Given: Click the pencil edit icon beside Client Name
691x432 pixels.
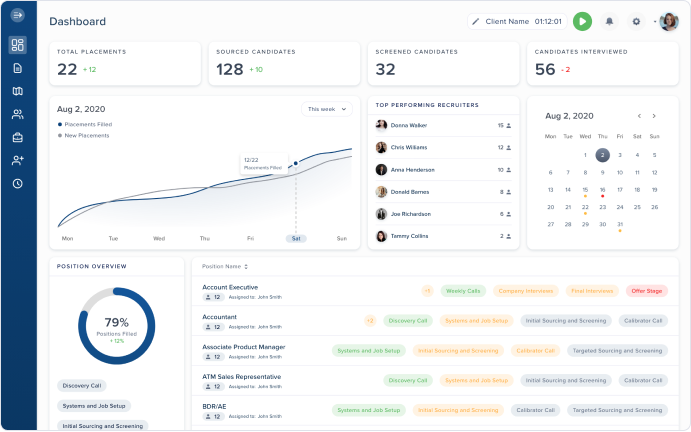Looking at the screenshot, I should (476, 22).
